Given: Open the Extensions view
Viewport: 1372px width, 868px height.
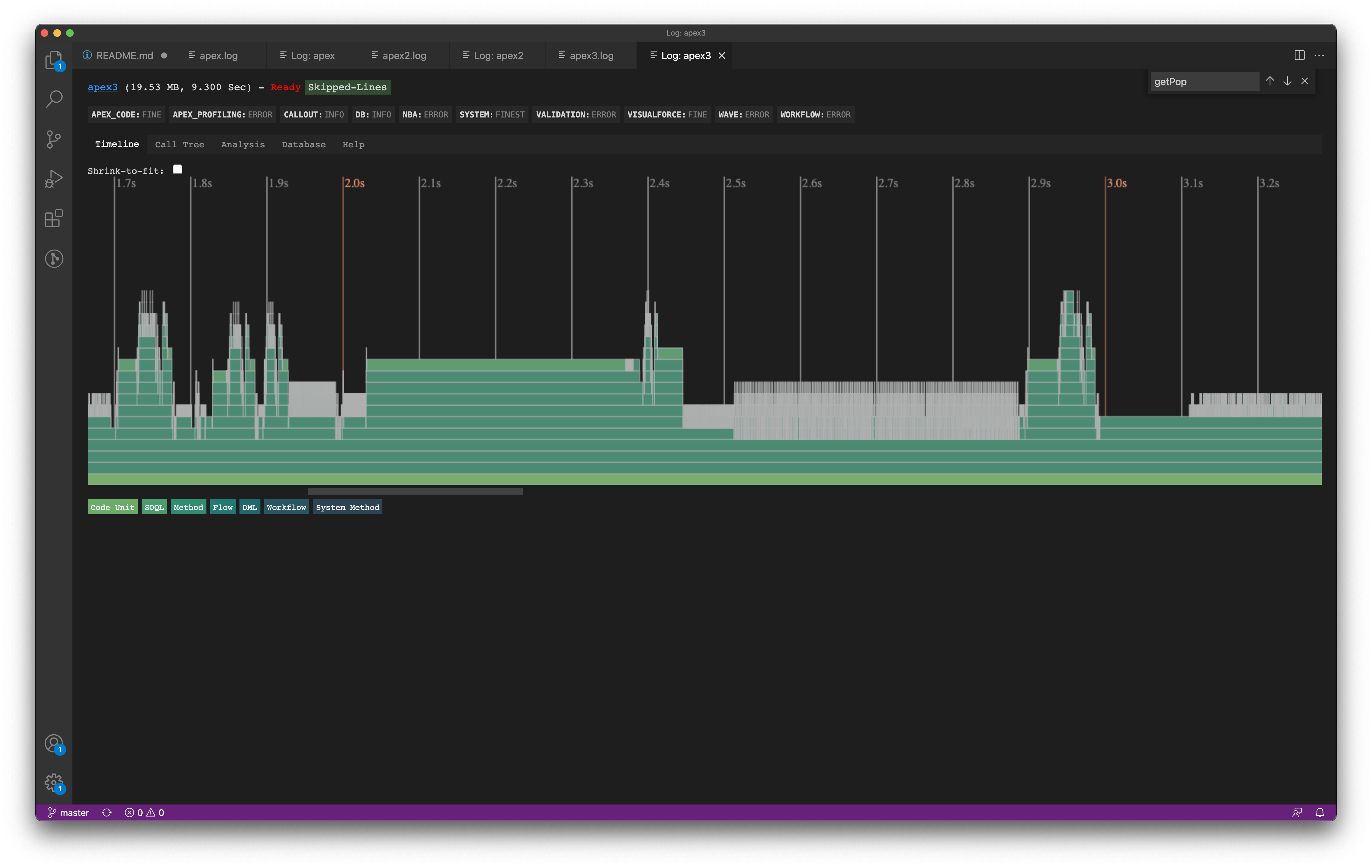Looking at the screenshot, I should pos(54,218).
